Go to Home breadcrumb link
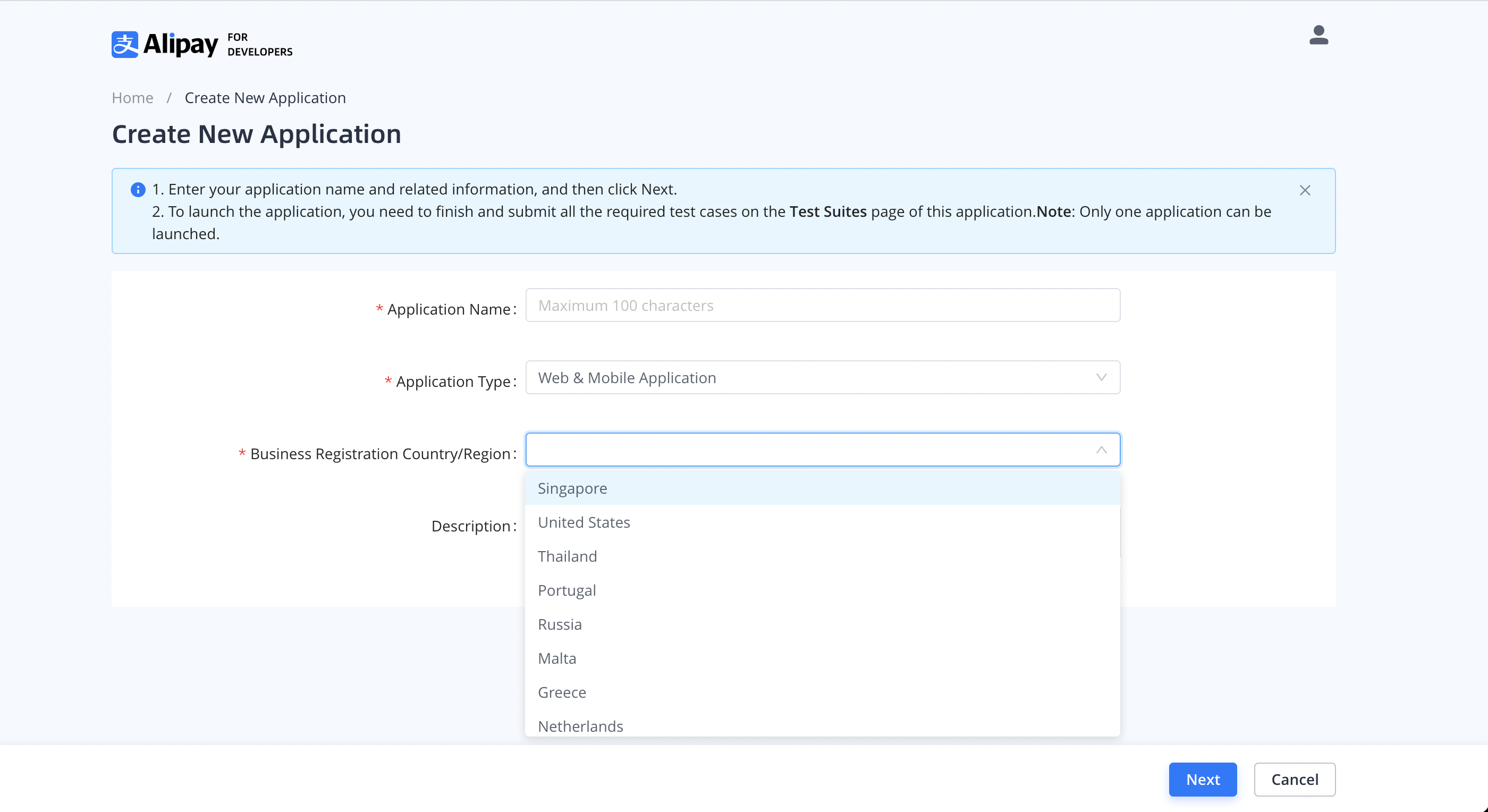1488x812 pixels. [x=132, y=98]
